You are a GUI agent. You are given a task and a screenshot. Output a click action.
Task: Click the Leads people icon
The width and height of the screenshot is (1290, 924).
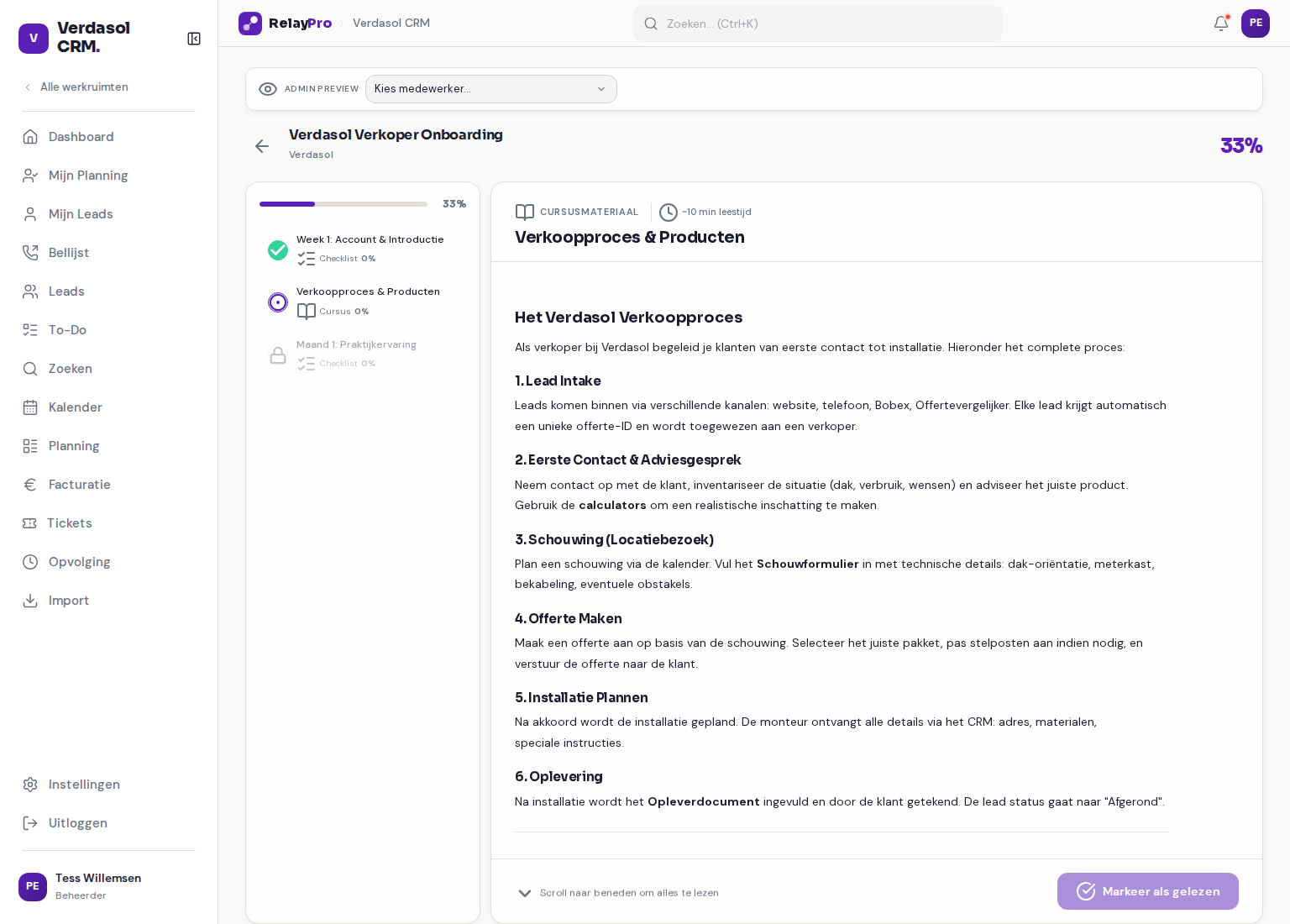30,291
